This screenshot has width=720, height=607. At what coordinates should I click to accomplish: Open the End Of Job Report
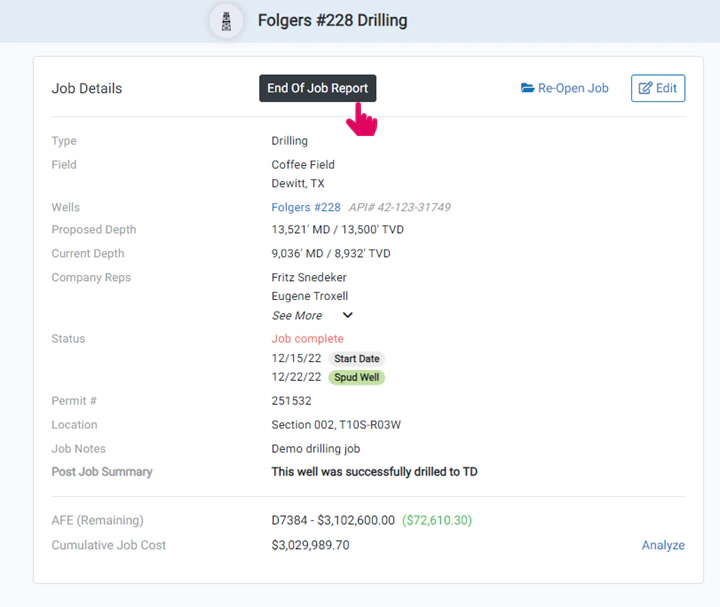tap(317, 88)
